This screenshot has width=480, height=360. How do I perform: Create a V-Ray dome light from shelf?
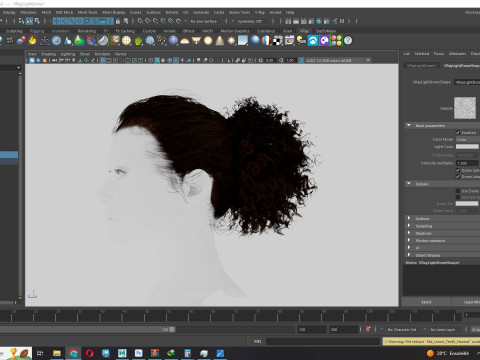pyautogui.click(x=185, y=41)
